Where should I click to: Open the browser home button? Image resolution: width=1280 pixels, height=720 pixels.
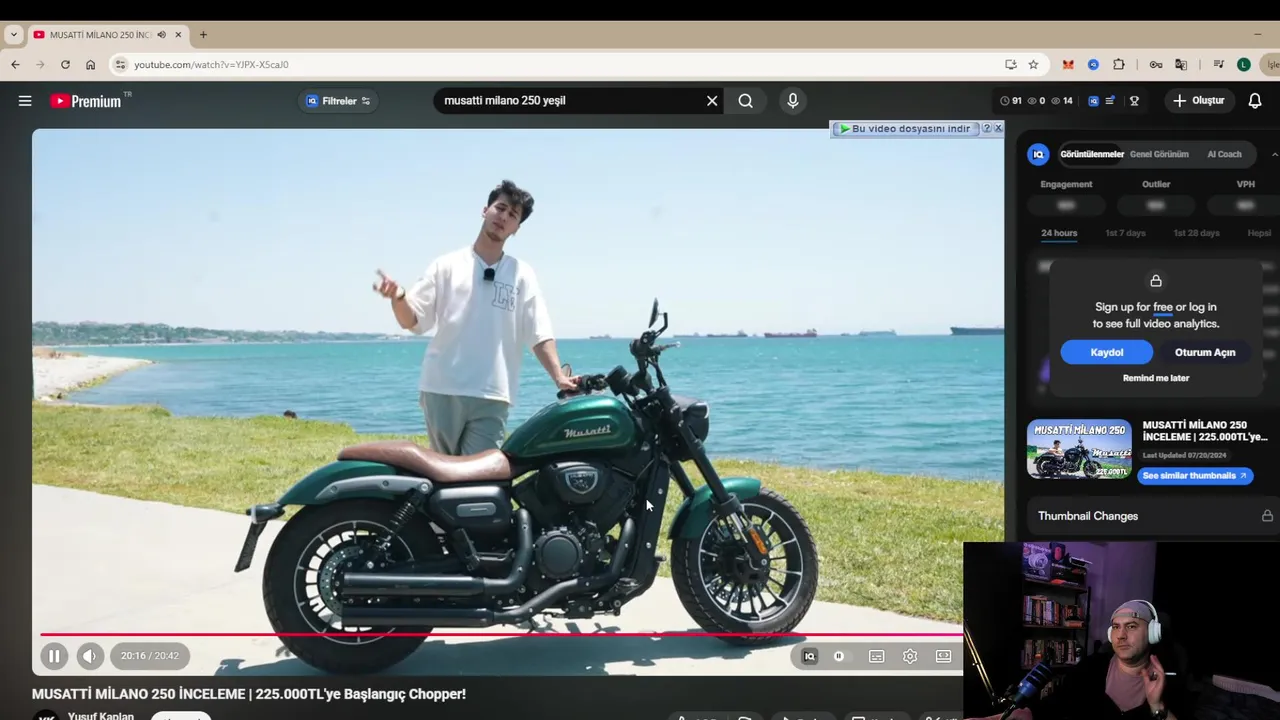pos(90,65)
